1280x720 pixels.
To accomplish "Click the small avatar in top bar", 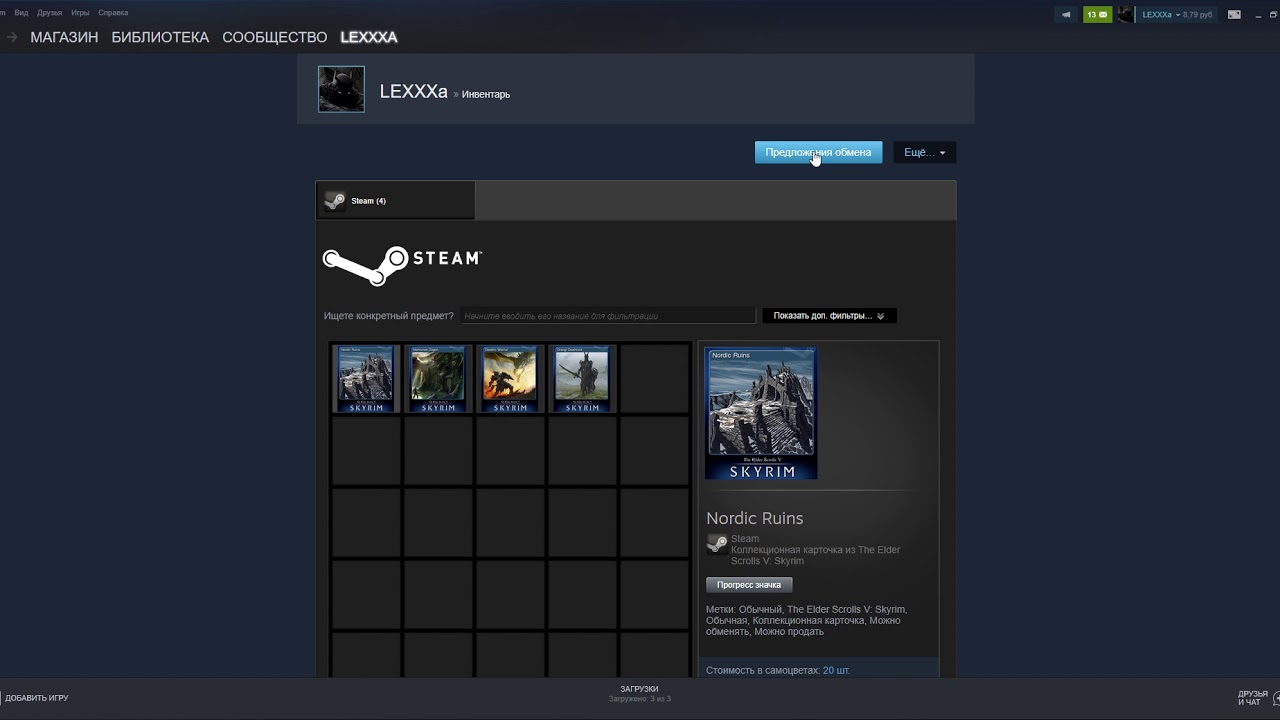I will (x=1126, y=14).
